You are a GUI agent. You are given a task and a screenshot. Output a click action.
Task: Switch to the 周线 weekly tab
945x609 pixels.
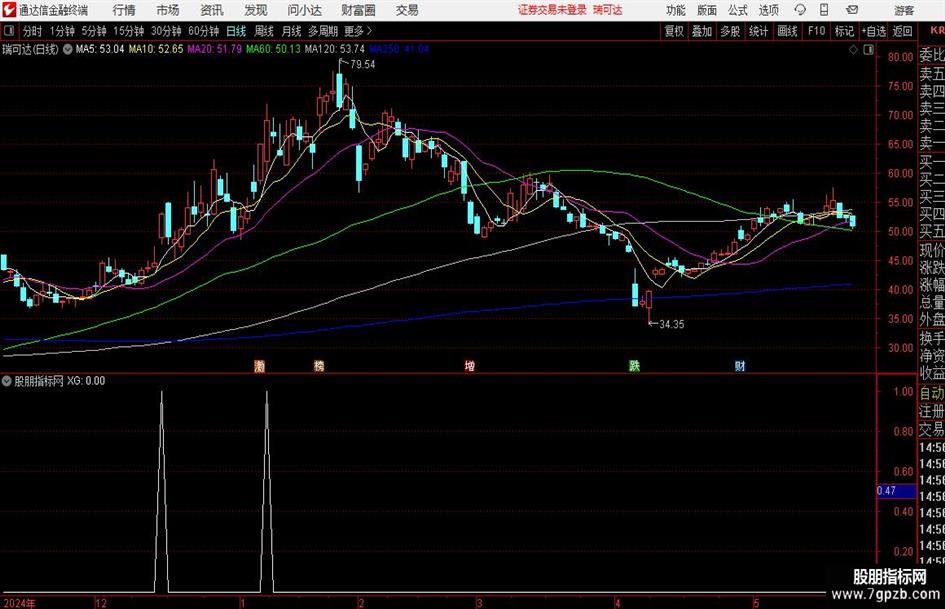tap(264, 31)
